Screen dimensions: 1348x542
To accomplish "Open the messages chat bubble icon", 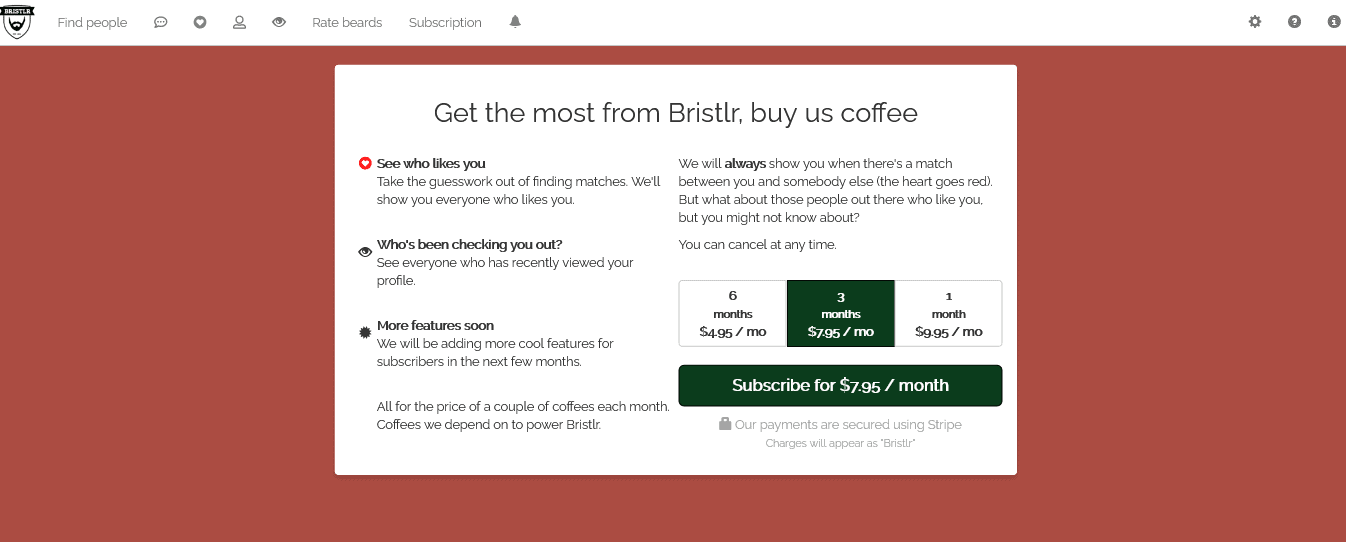I will click(x=161, y=22).
